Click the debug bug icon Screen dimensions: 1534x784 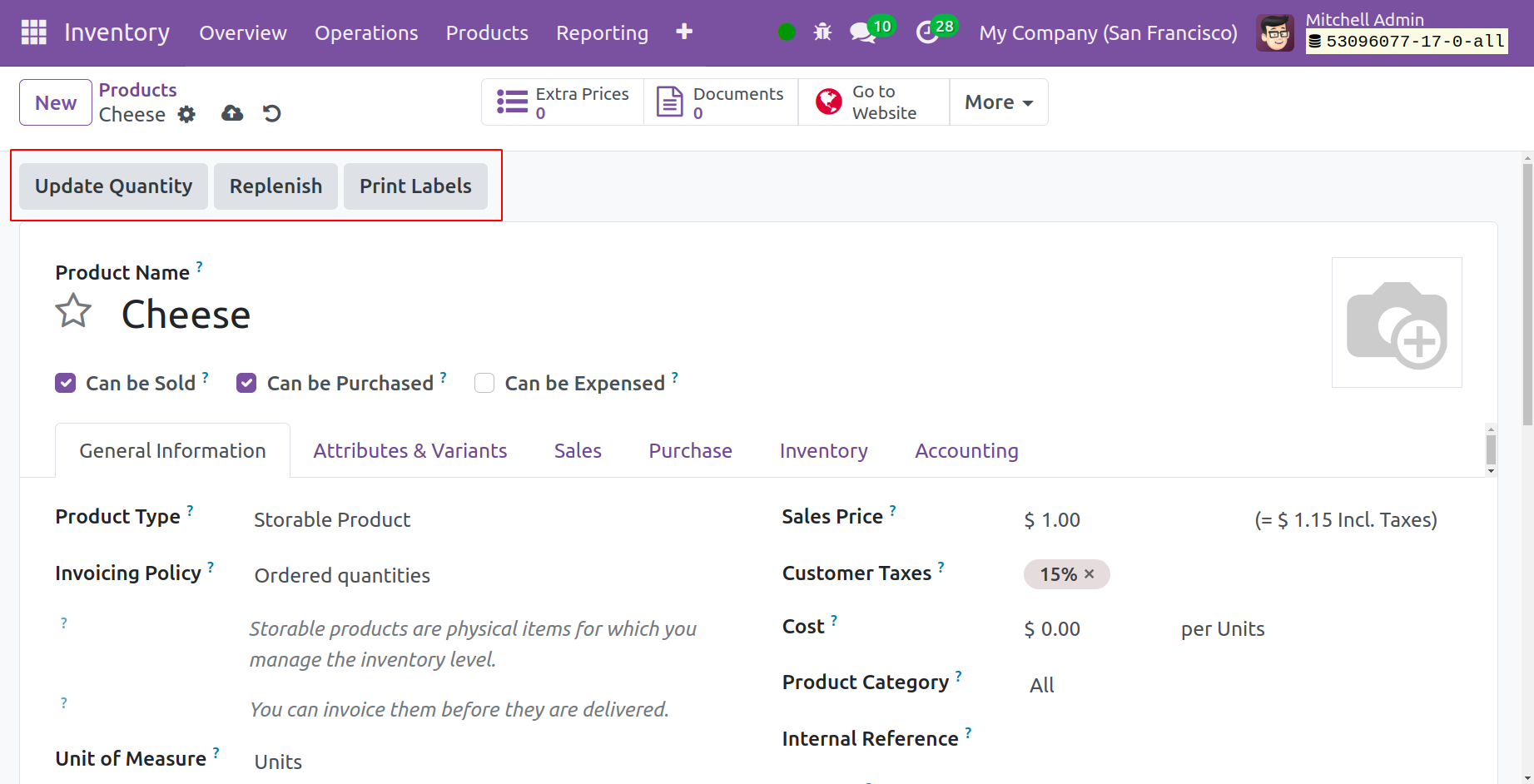click(x=822, y=32)
